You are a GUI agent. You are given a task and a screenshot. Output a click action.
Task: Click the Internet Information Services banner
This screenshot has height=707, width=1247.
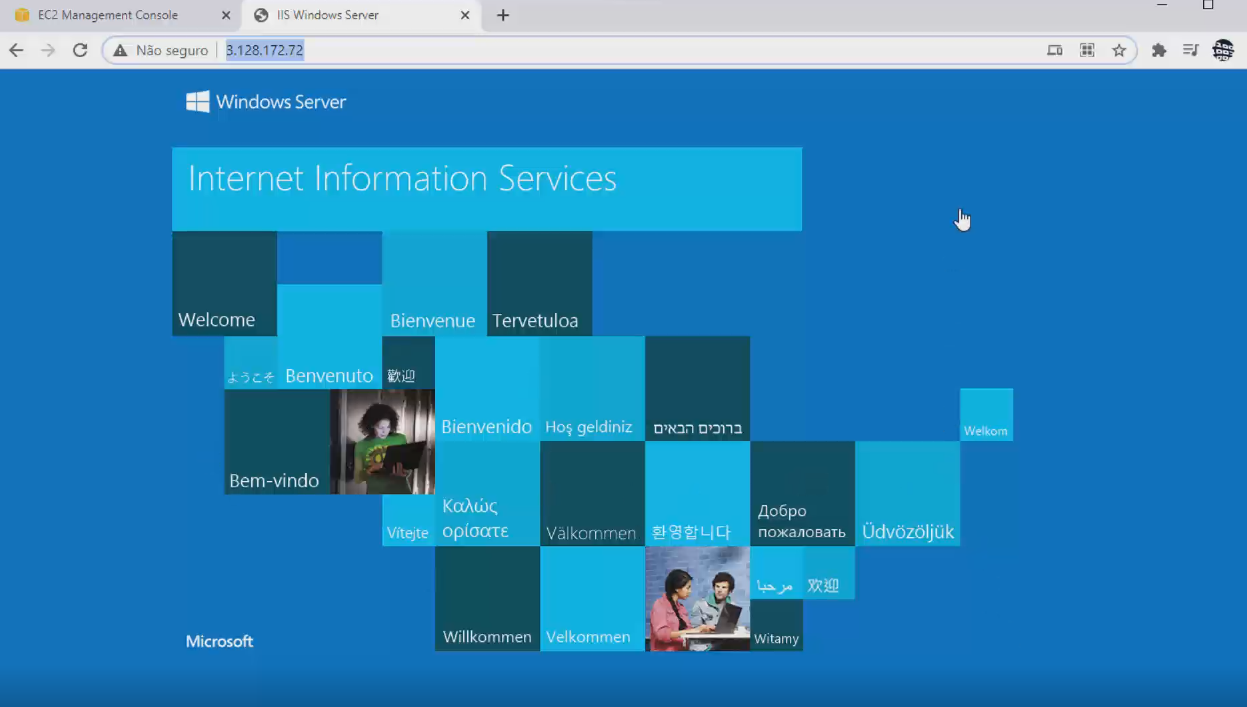(487, 189)
